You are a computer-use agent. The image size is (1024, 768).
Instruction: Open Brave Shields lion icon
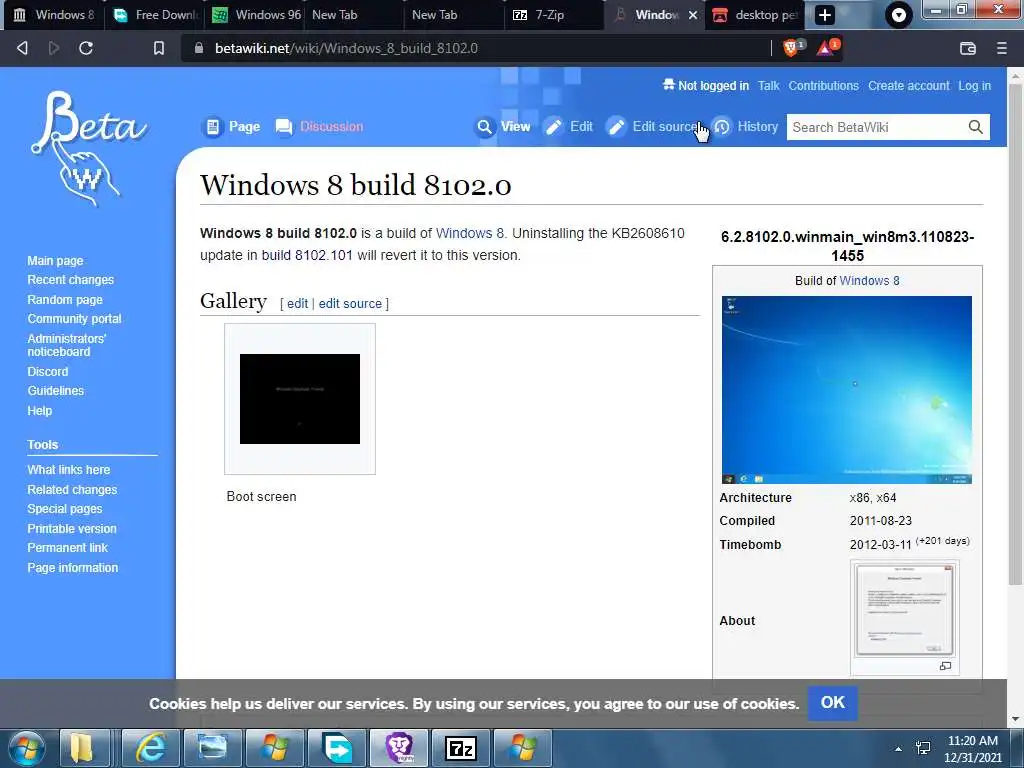tap(792, 48)
